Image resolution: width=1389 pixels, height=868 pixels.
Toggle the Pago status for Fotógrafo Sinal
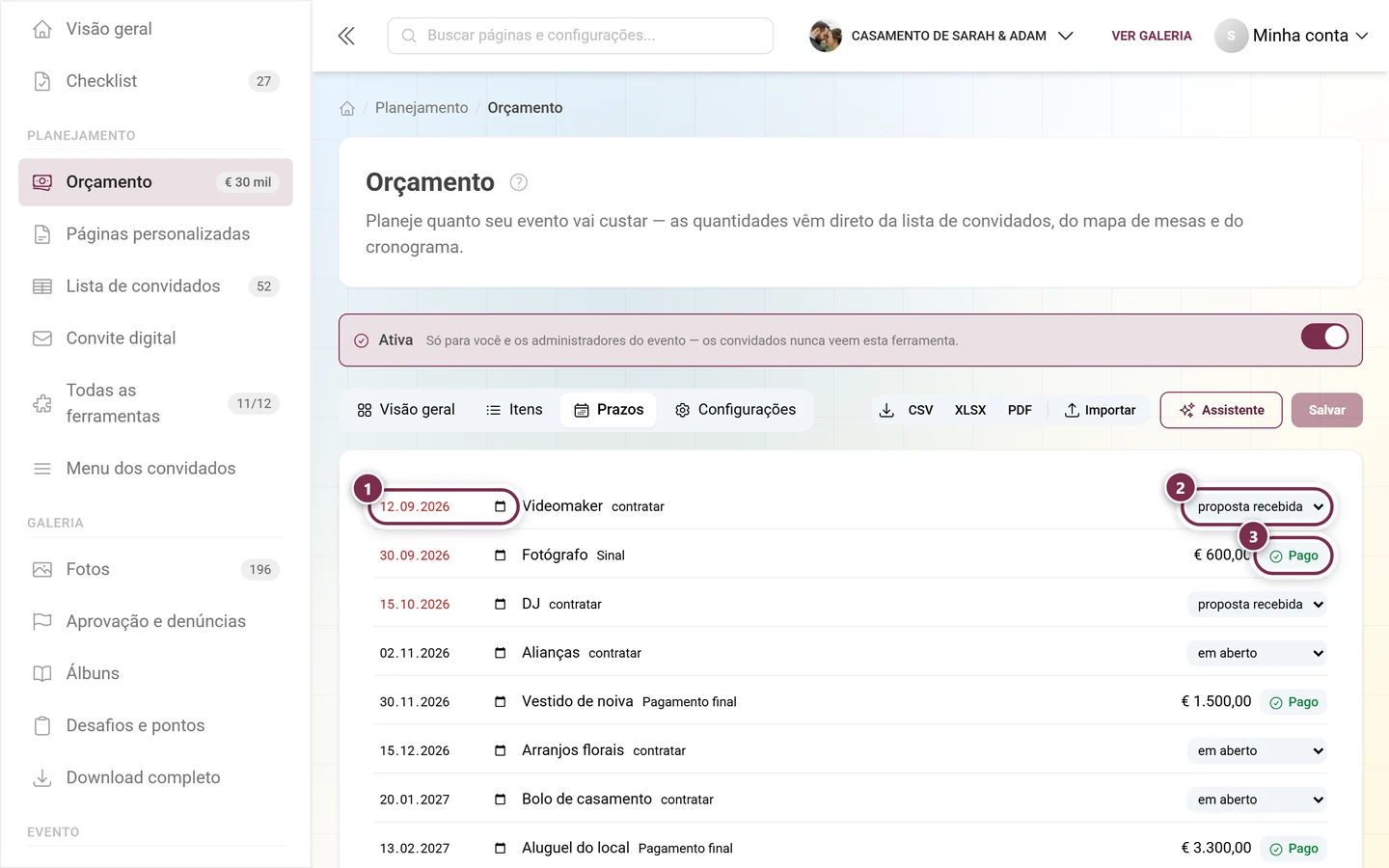pyautogui.click(x=1294, y=556)
